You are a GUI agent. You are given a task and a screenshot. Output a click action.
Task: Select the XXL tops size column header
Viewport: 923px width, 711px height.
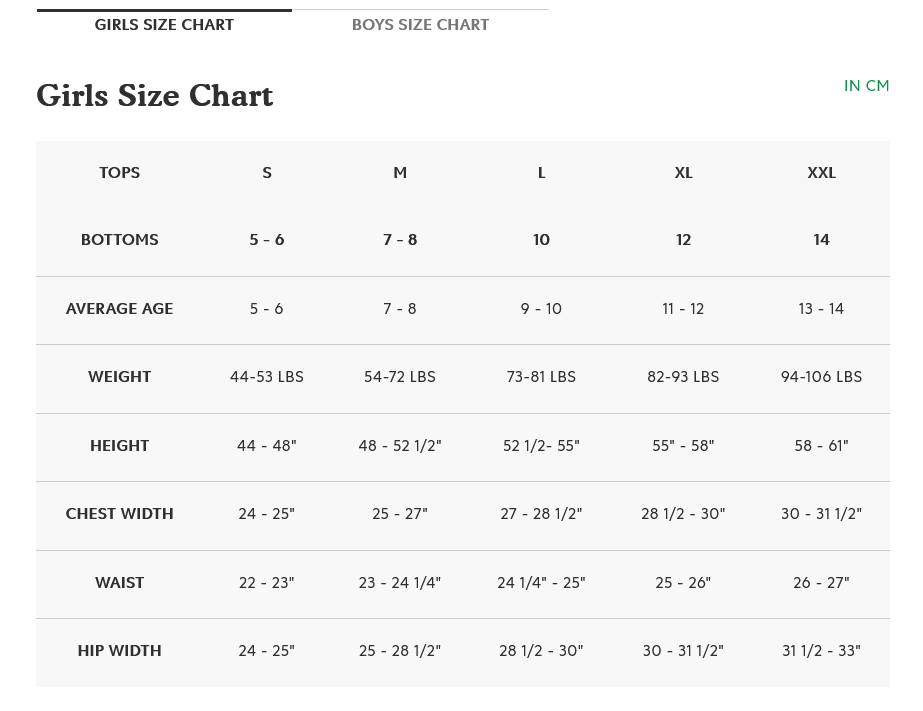(x=821, y=173)
